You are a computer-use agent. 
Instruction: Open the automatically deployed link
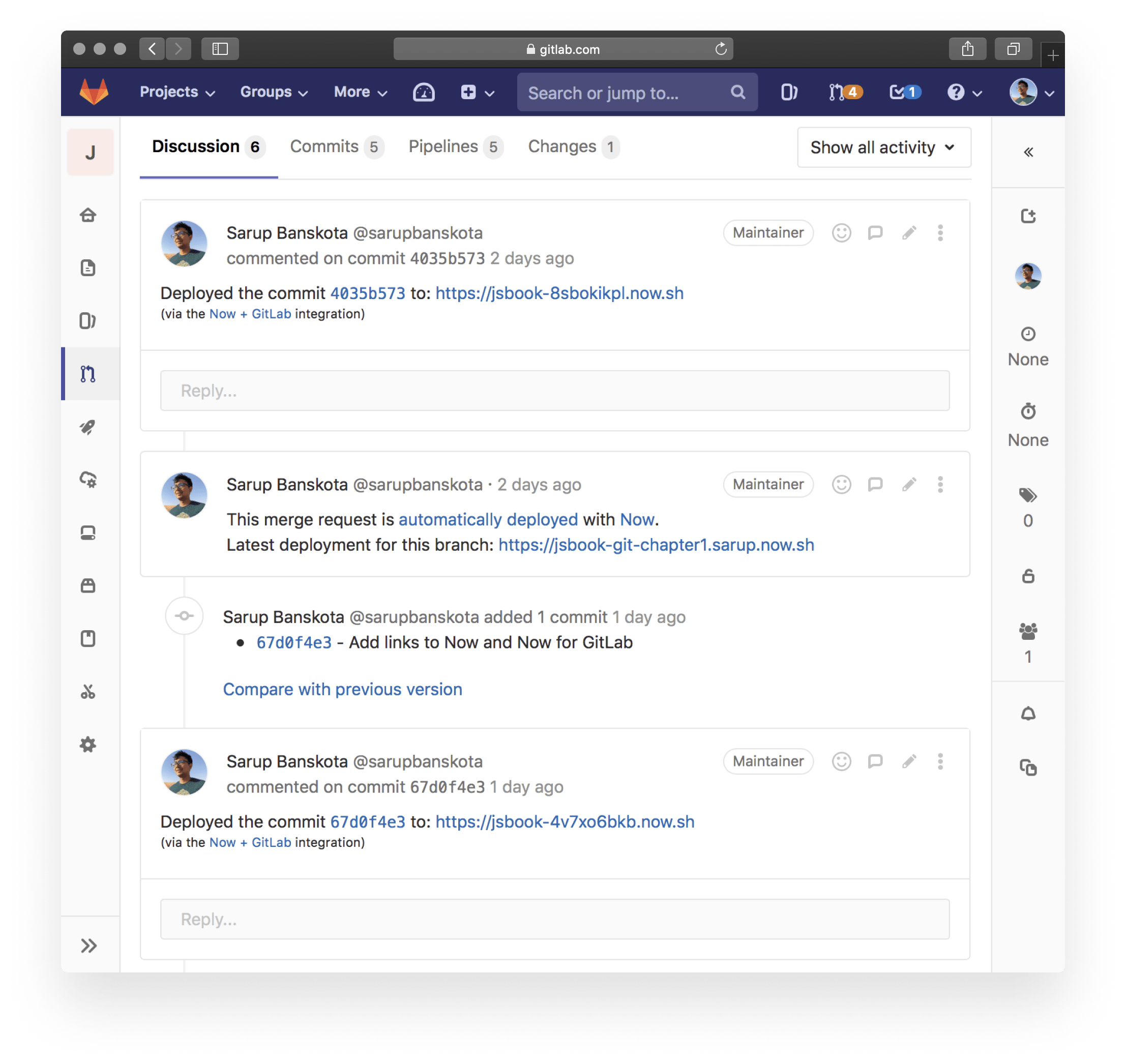pos(488,519)
